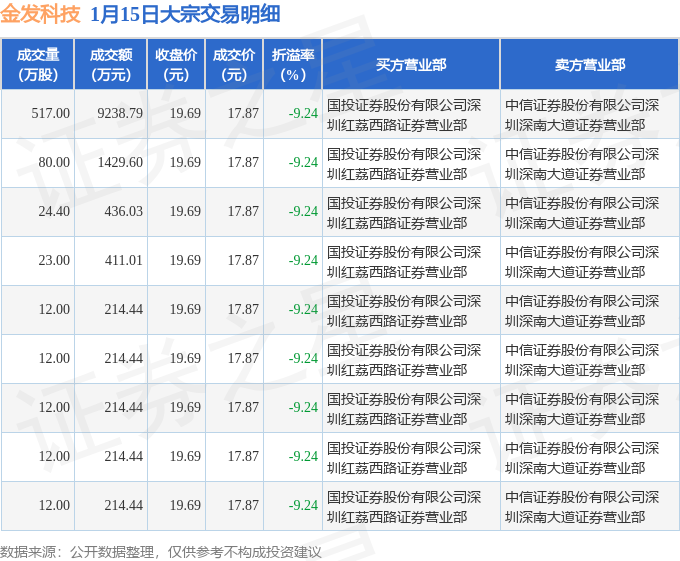
Task: Select the 成交额(万元) column header
Action: pos(111,65)
